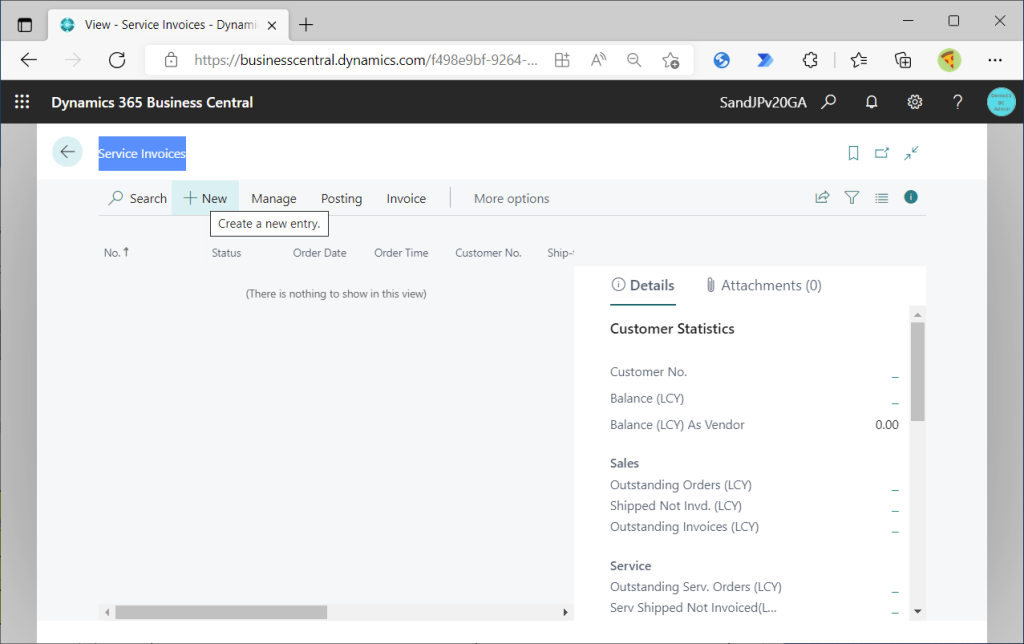This screenshot has width=1024, height=644.
Task: Select the Details tab in the FactBox
Action: tap(643, 285)
